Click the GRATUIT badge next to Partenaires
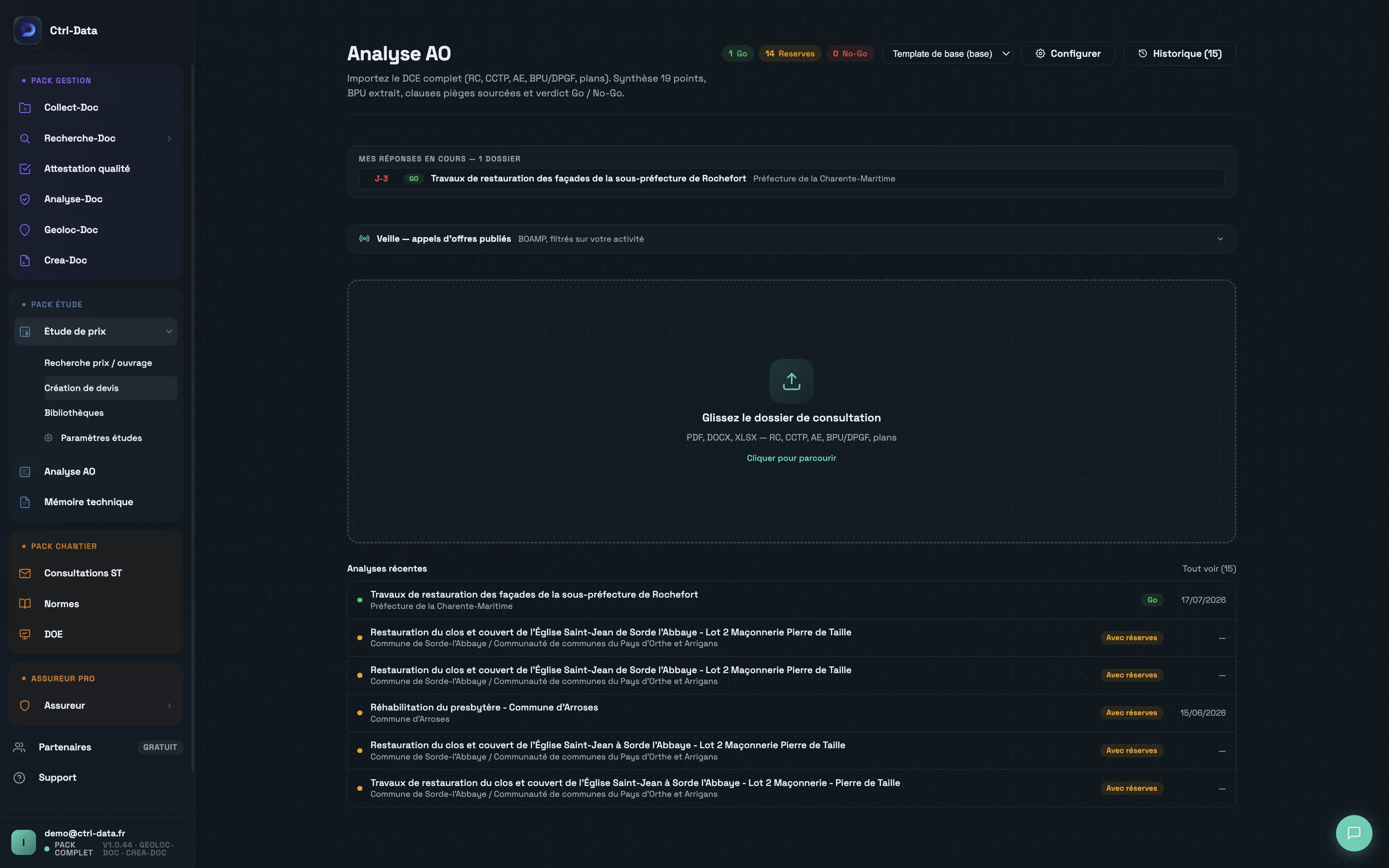 (x=160, y=747)
